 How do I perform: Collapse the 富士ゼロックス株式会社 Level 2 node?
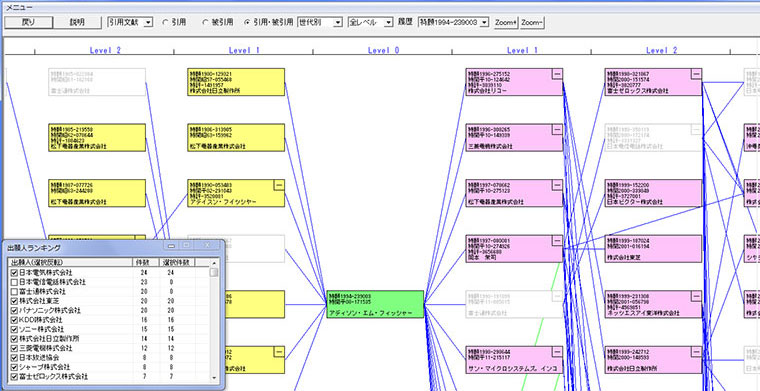coord(697,73)
